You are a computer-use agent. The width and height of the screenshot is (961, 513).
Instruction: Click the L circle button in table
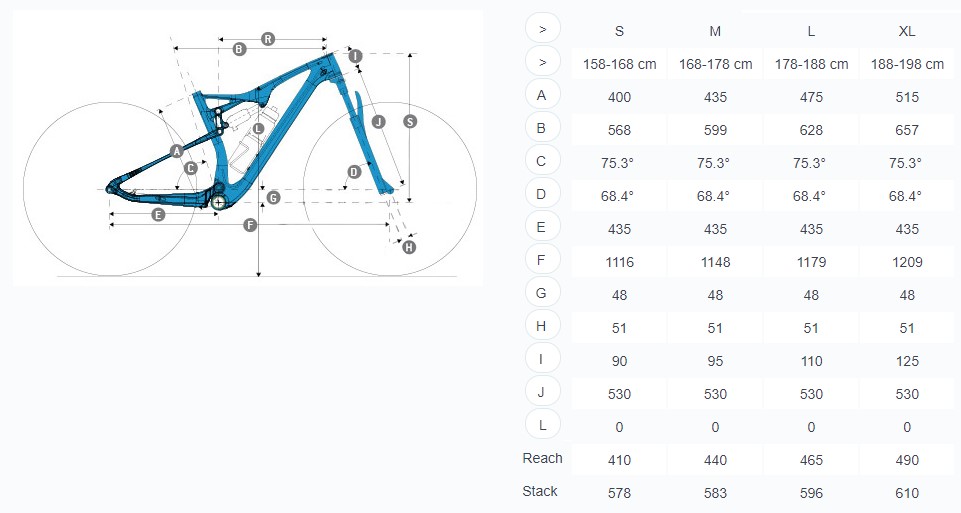pyautogui.click(x=542, y=425)
